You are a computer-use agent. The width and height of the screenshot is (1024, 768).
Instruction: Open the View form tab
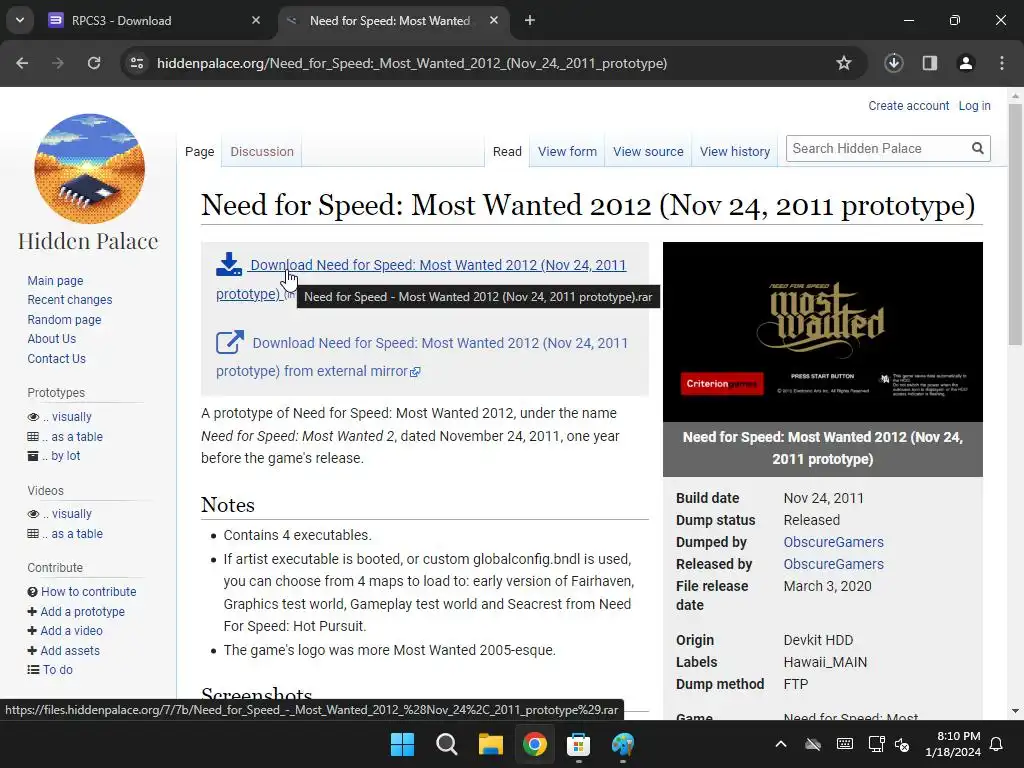click(x=567, y=152)
